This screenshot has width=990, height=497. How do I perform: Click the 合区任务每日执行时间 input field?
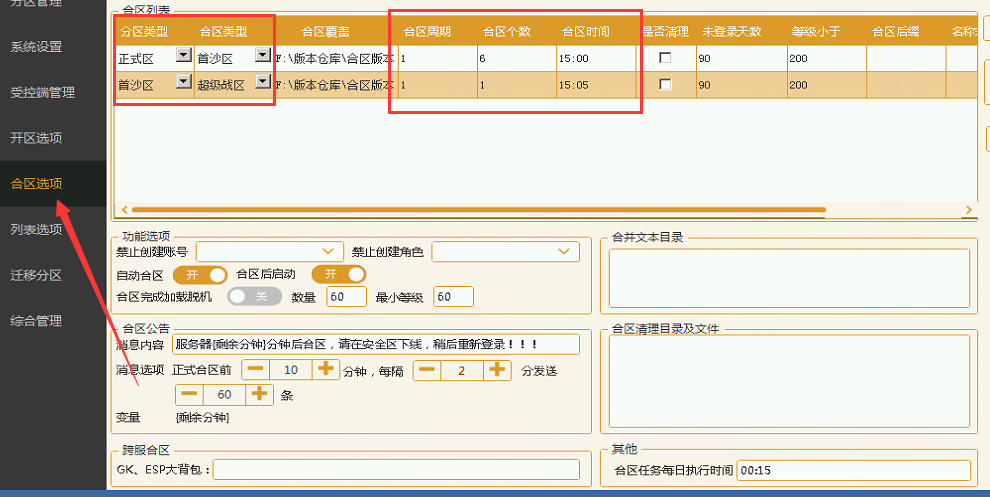coord(853,470)
